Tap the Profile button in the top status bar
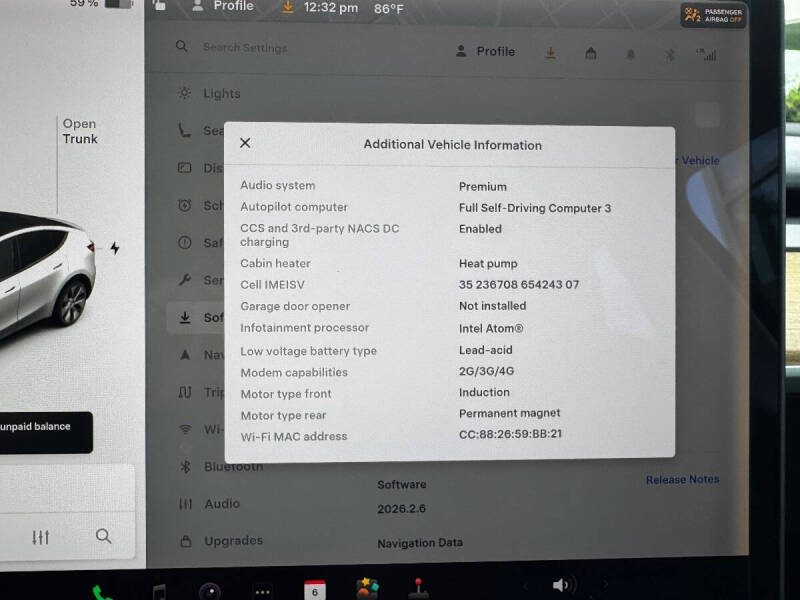800x600 pixels. [x=222, y=6]
